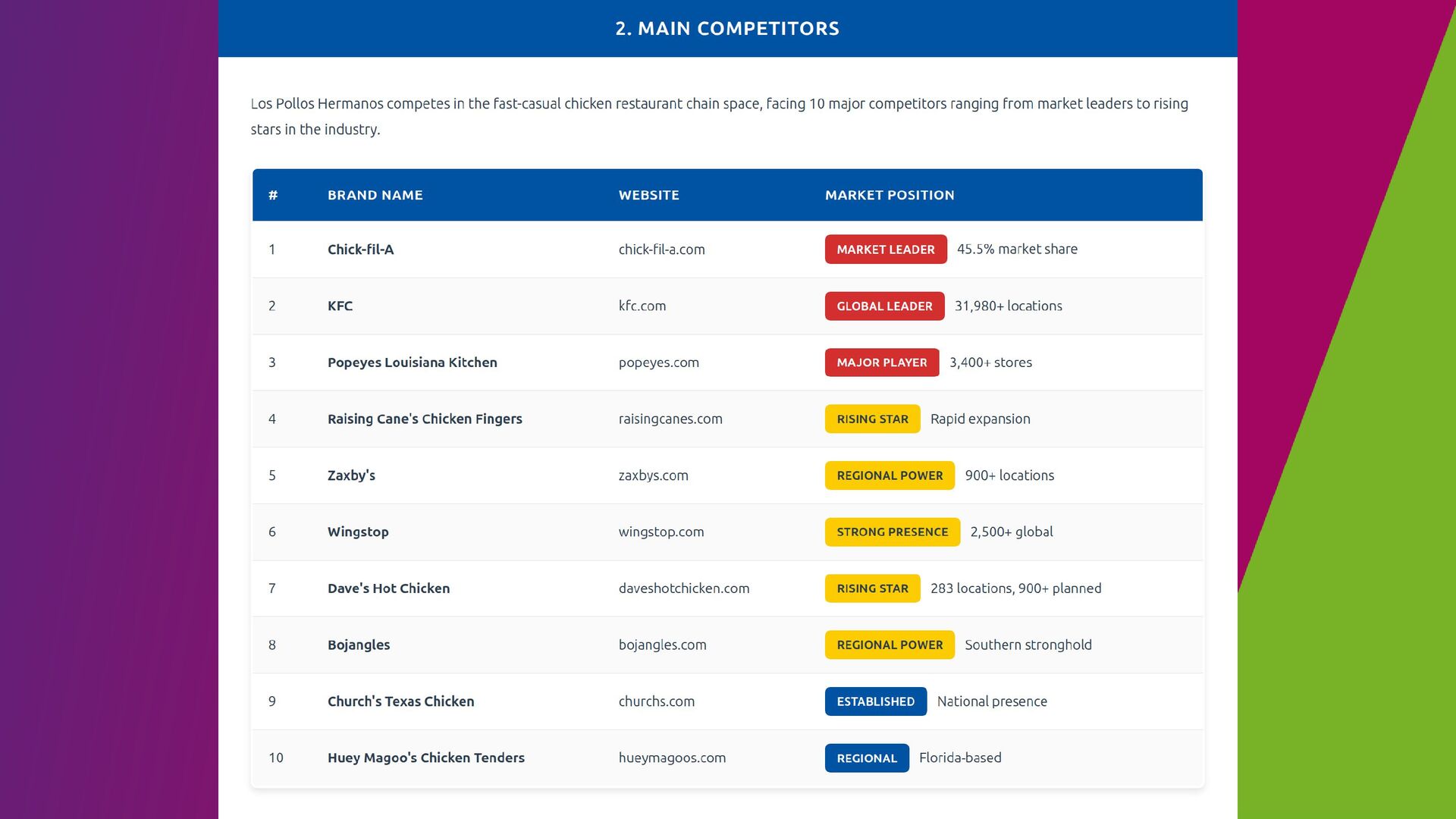Click the BRAND NAME column header

point(375,195)
